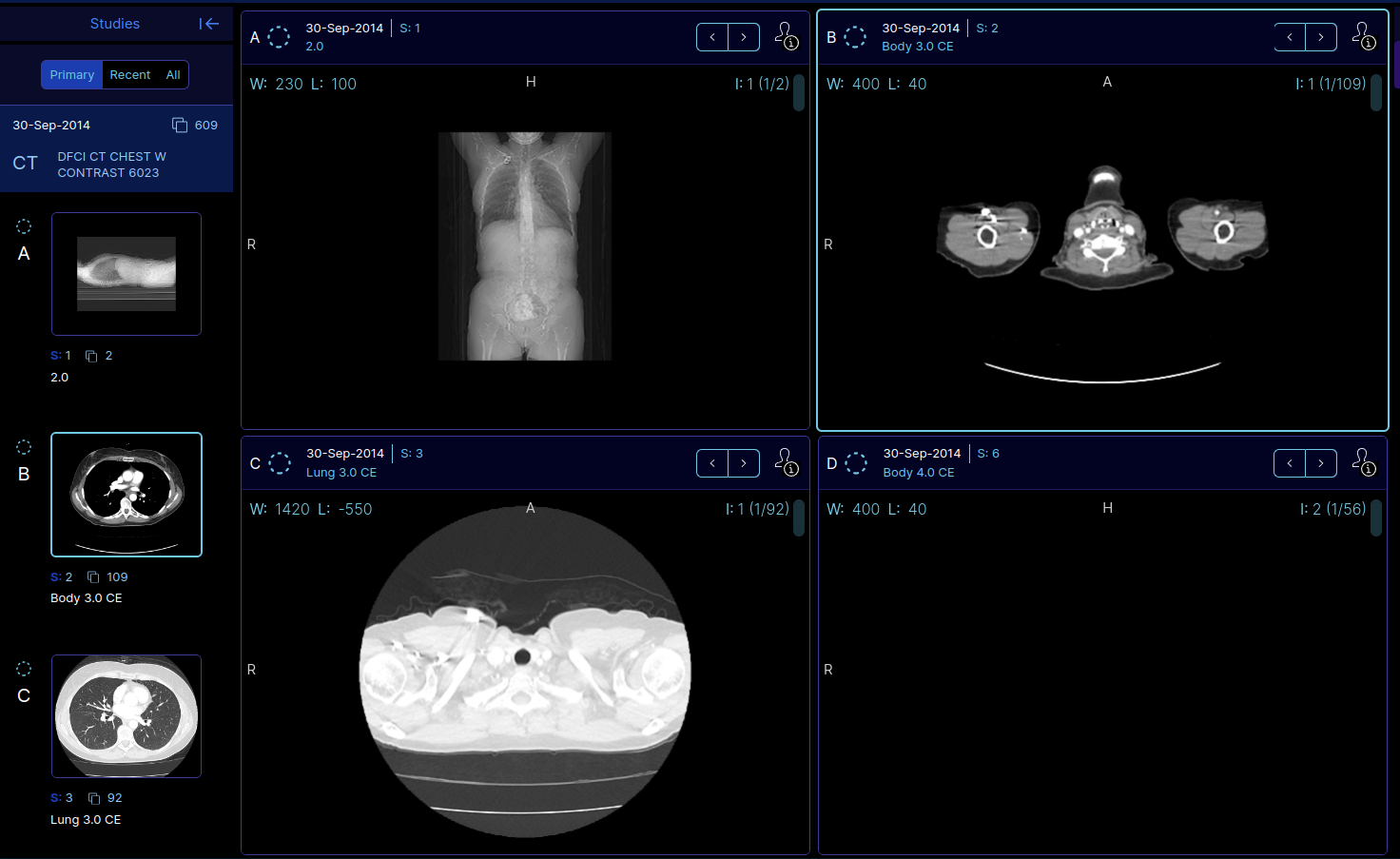Switch to the All studies tab

pos(173,75)
